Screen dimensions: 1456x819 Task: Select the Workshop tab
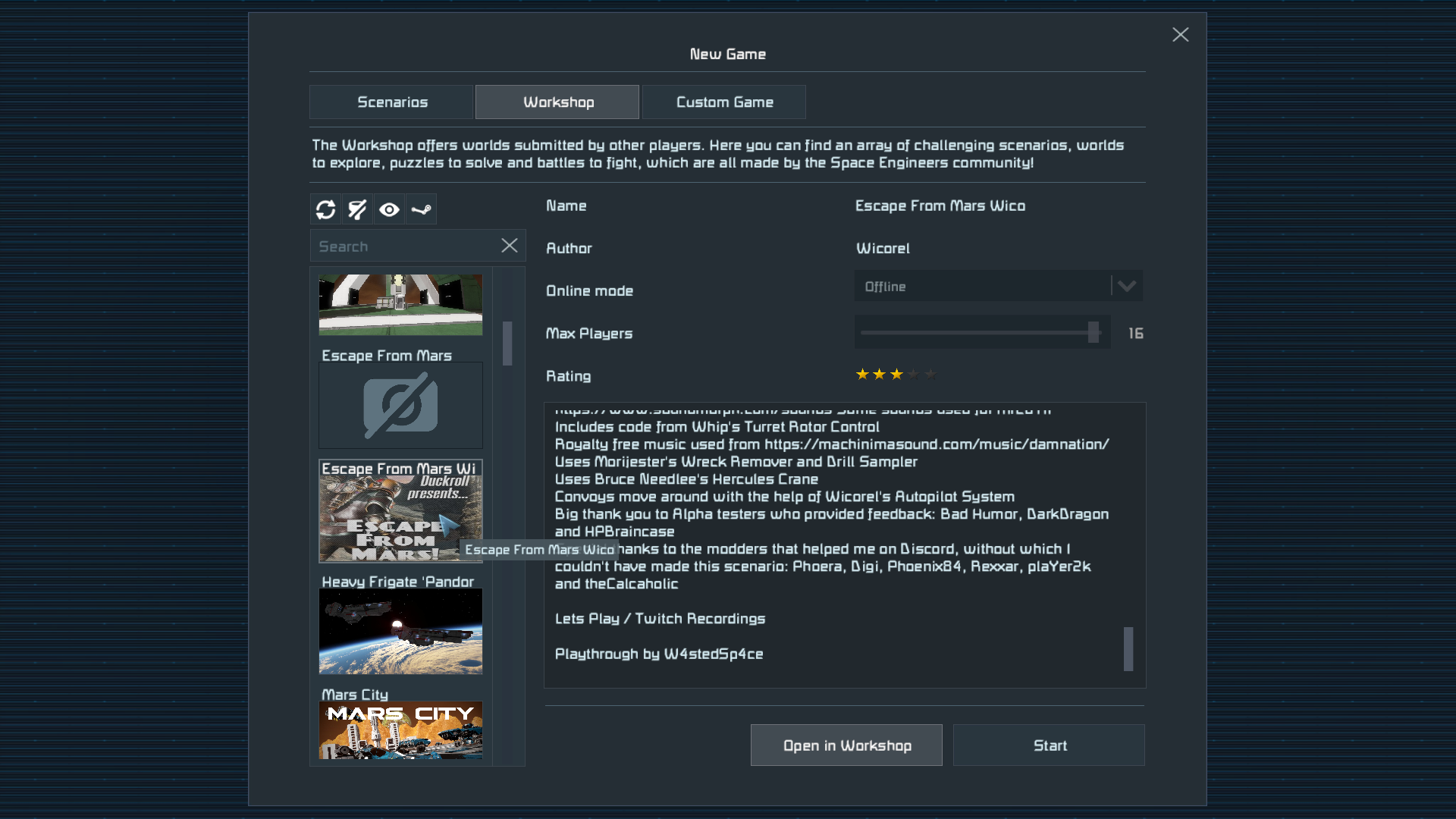coord(558,102)
